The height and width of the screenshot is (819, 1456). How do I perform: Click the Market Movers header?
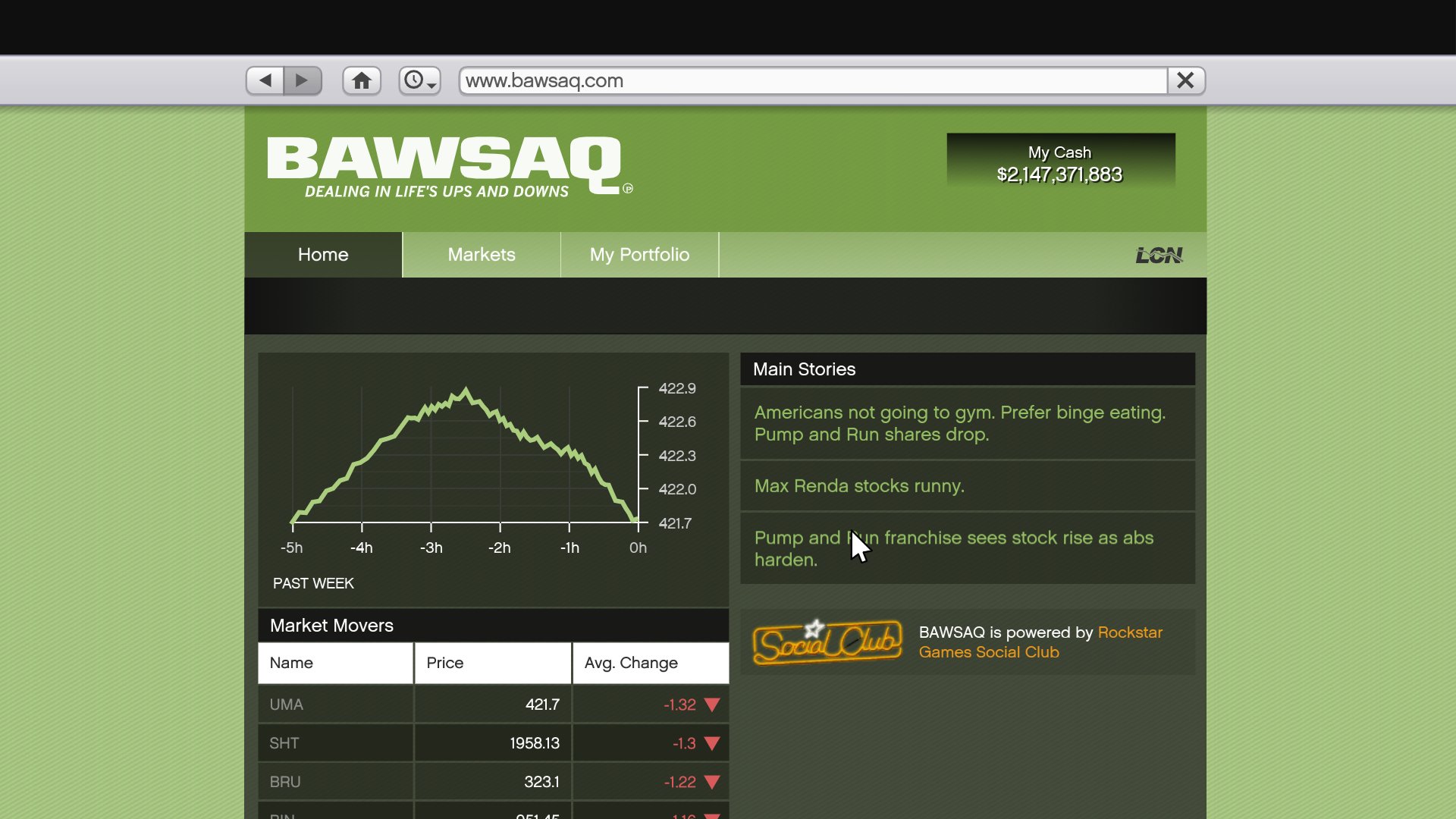(493, 626)
